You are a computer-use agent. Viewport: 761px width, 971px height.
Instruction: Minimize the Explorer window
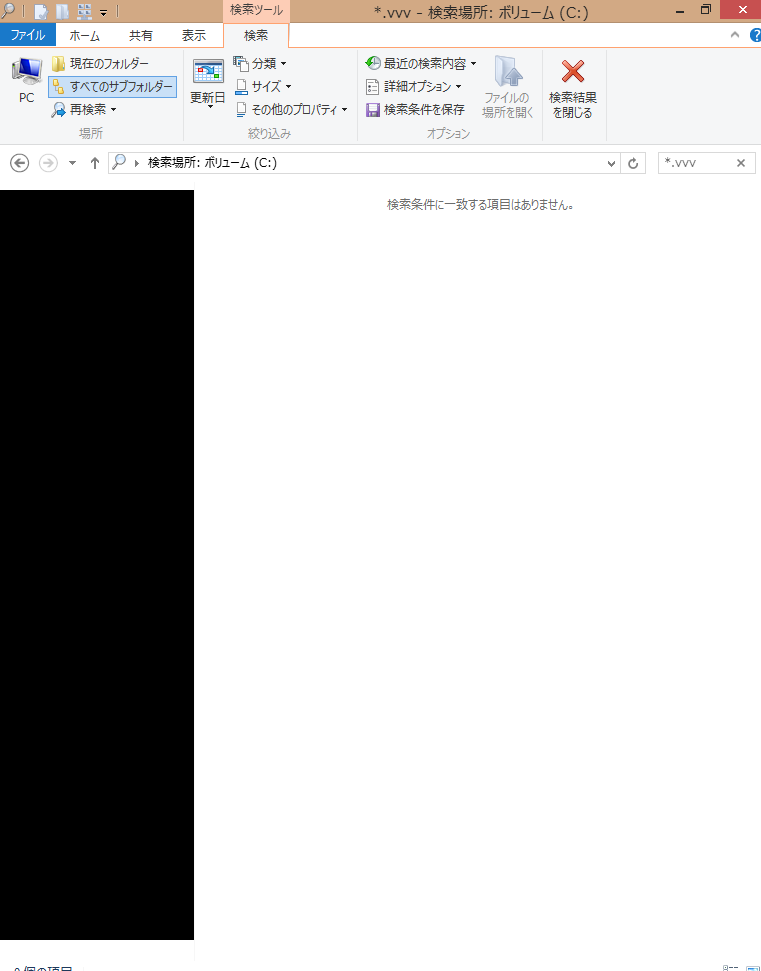[x=680, y=11]
